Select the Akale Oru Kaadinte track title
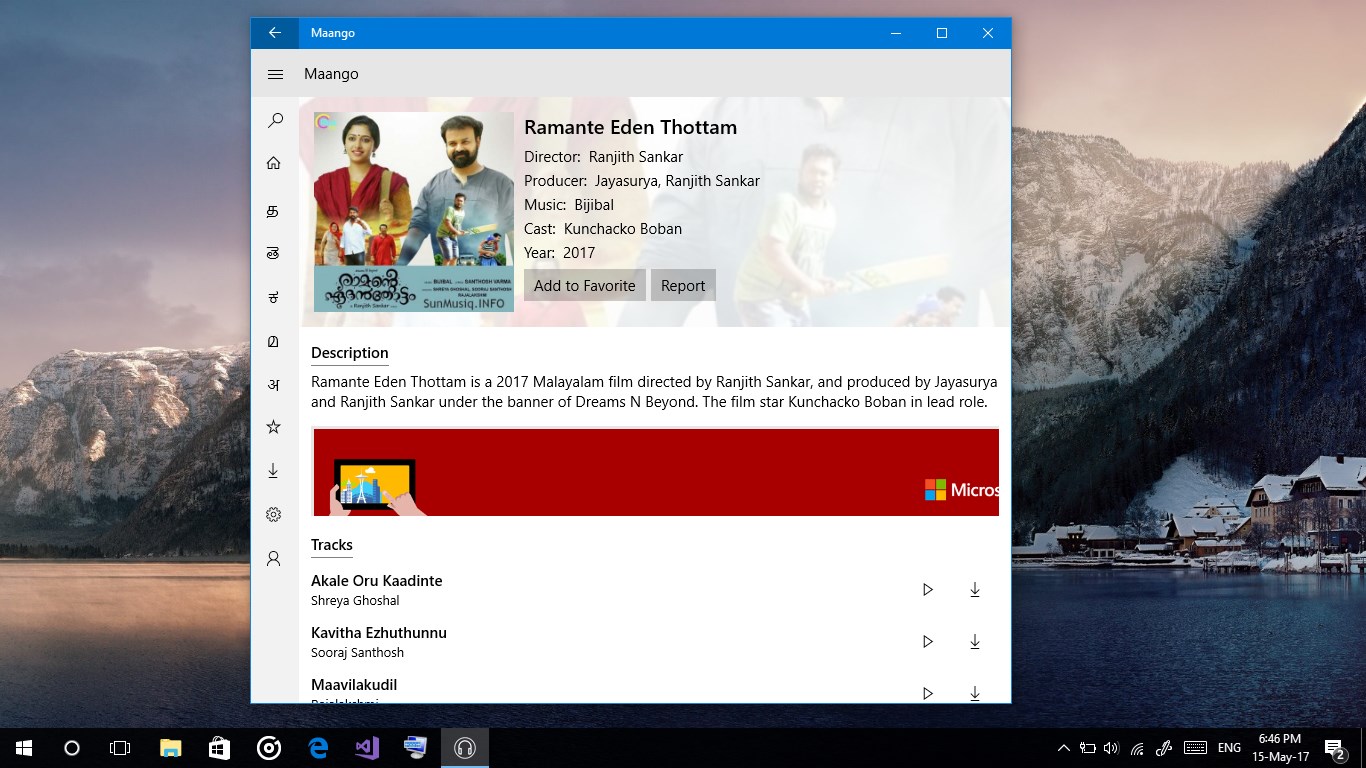 377,581
